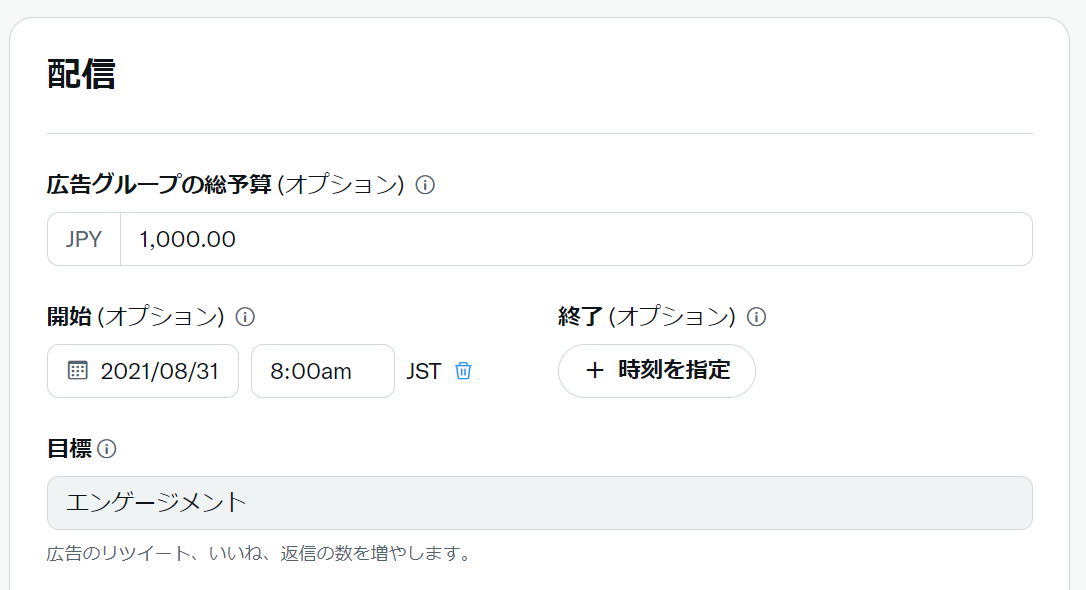Click the 広告グループの総予算 label text

[159, 185]
